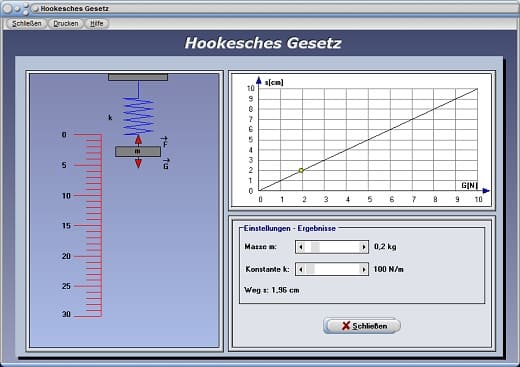520x367 pixels.
Task: Click the 'Masse m:' label
Action: 260,247
